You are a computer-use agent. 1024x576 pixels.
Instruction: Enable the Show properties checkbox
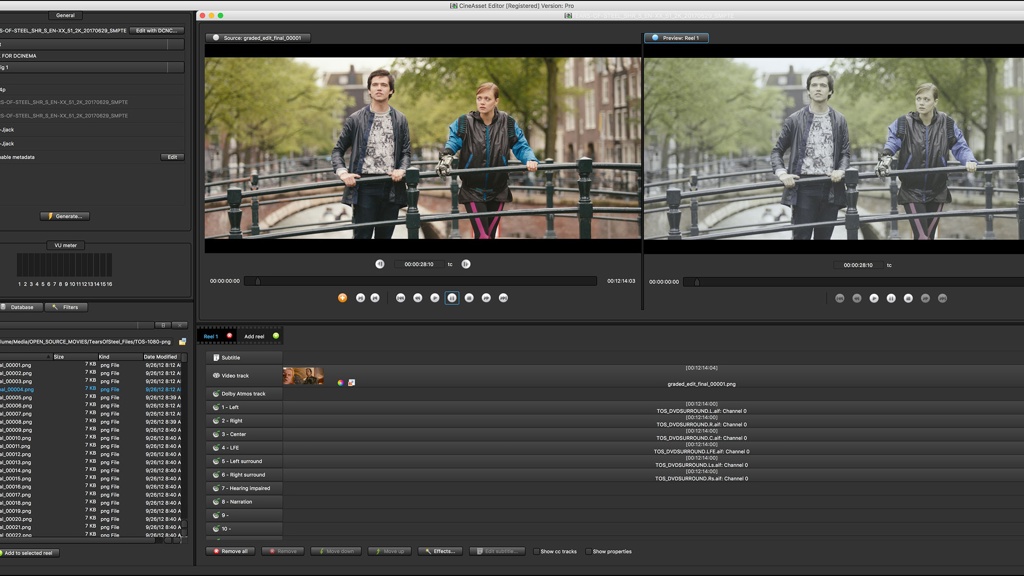(590, 551)
